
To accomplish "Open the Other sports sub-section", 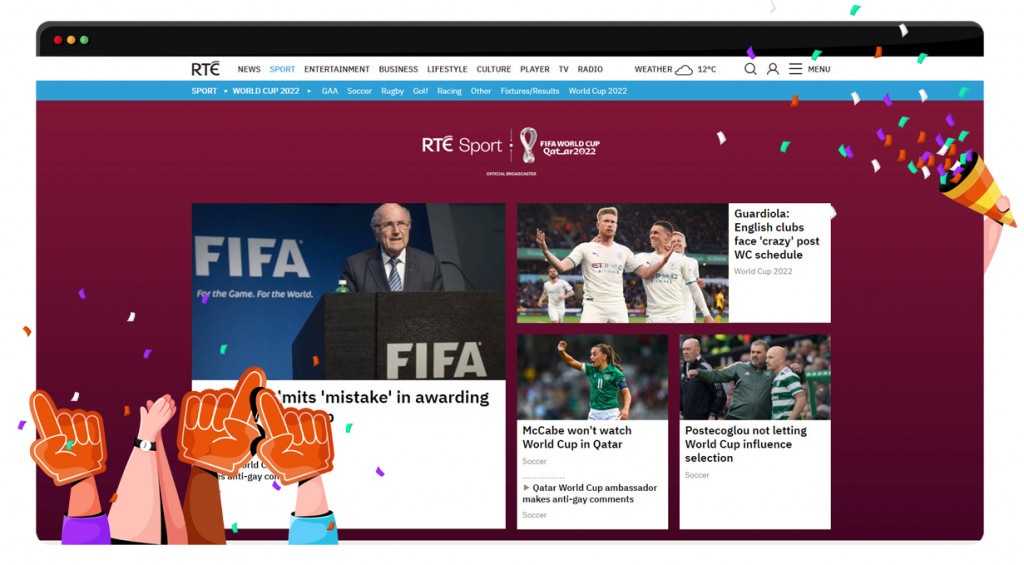I will (481, 91).
